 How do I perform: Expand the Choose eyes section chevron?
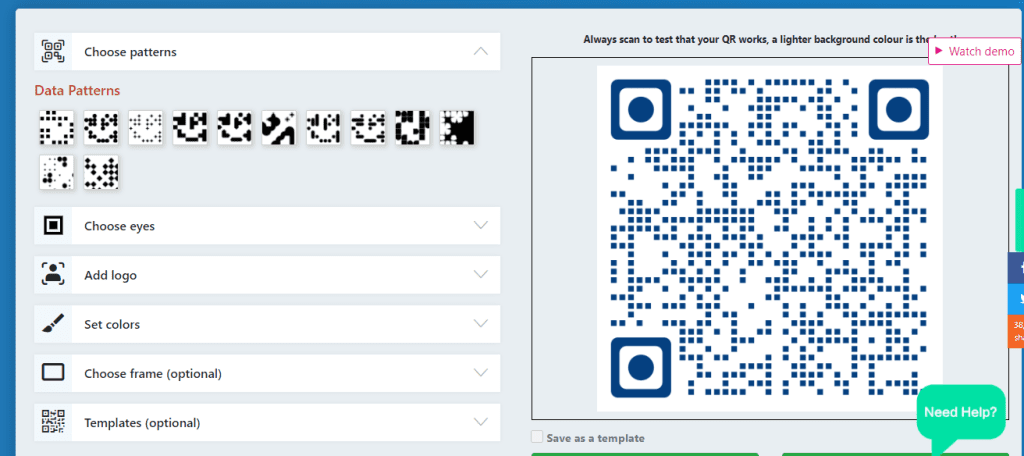(x=481, y=226)
